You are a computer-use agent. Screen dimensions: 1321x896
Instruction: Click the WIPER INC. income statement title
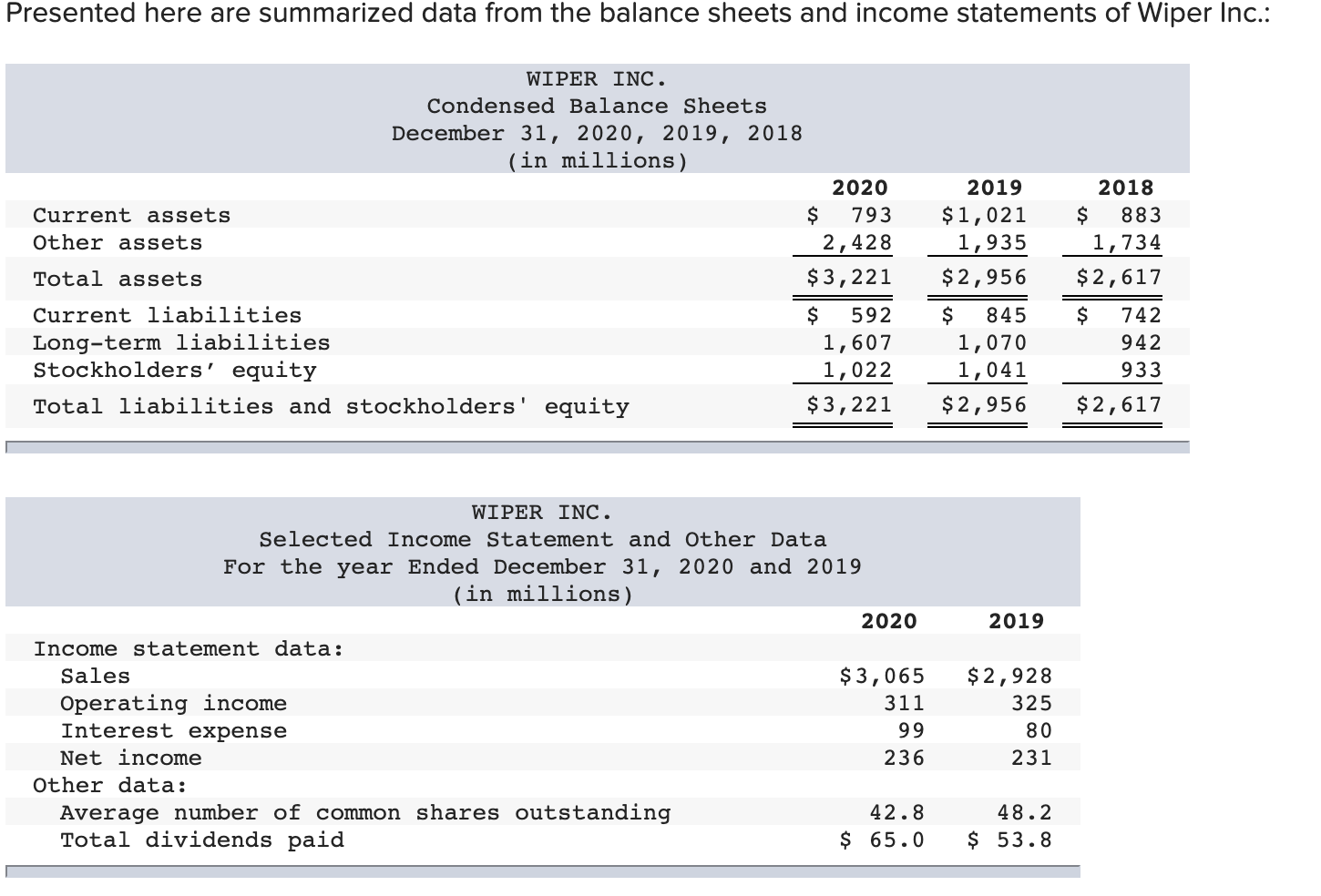541,513
